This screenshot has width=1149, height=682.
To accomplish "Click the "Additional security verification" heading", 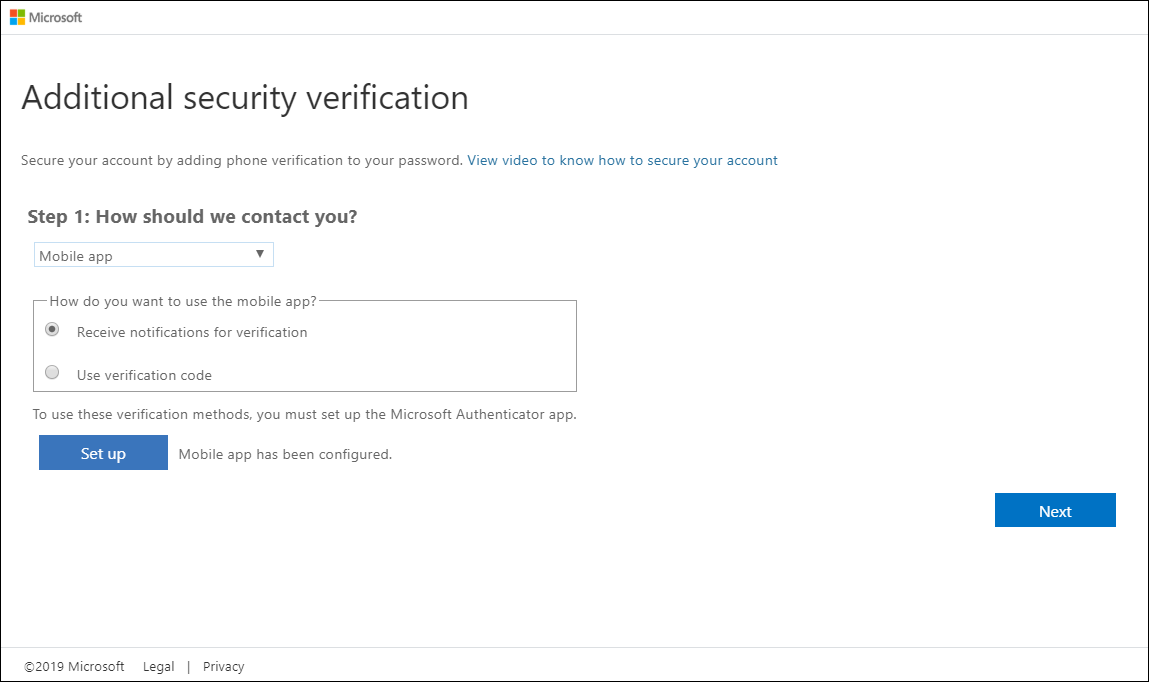I will click(245, 98).
